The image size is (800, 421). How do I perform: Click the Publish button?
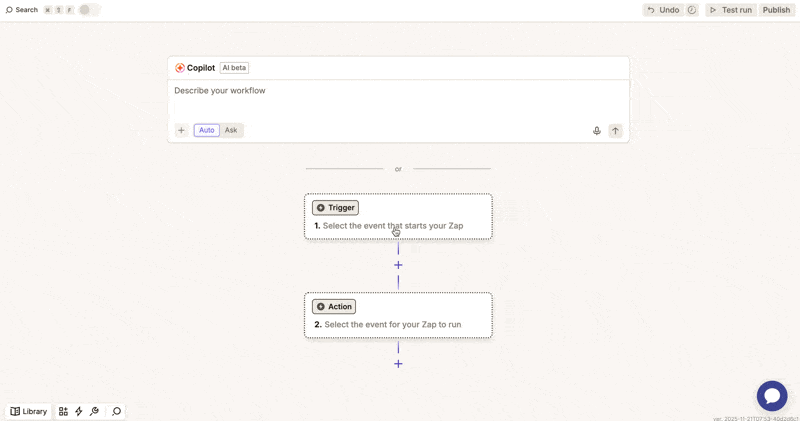click(x=776, y=10)
